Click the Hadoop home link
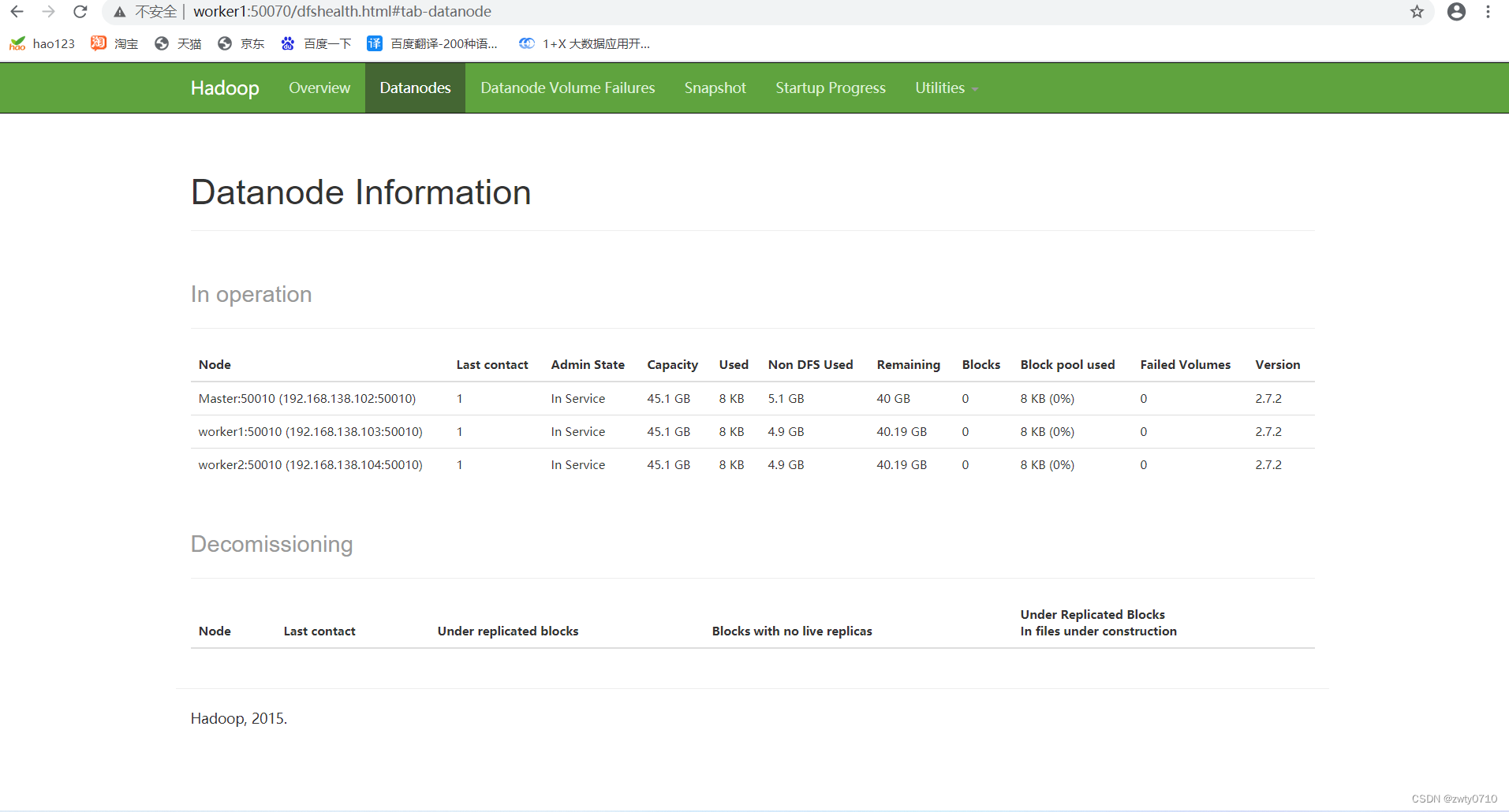This screenshot has width=1509, height=812. pos(224,88)
